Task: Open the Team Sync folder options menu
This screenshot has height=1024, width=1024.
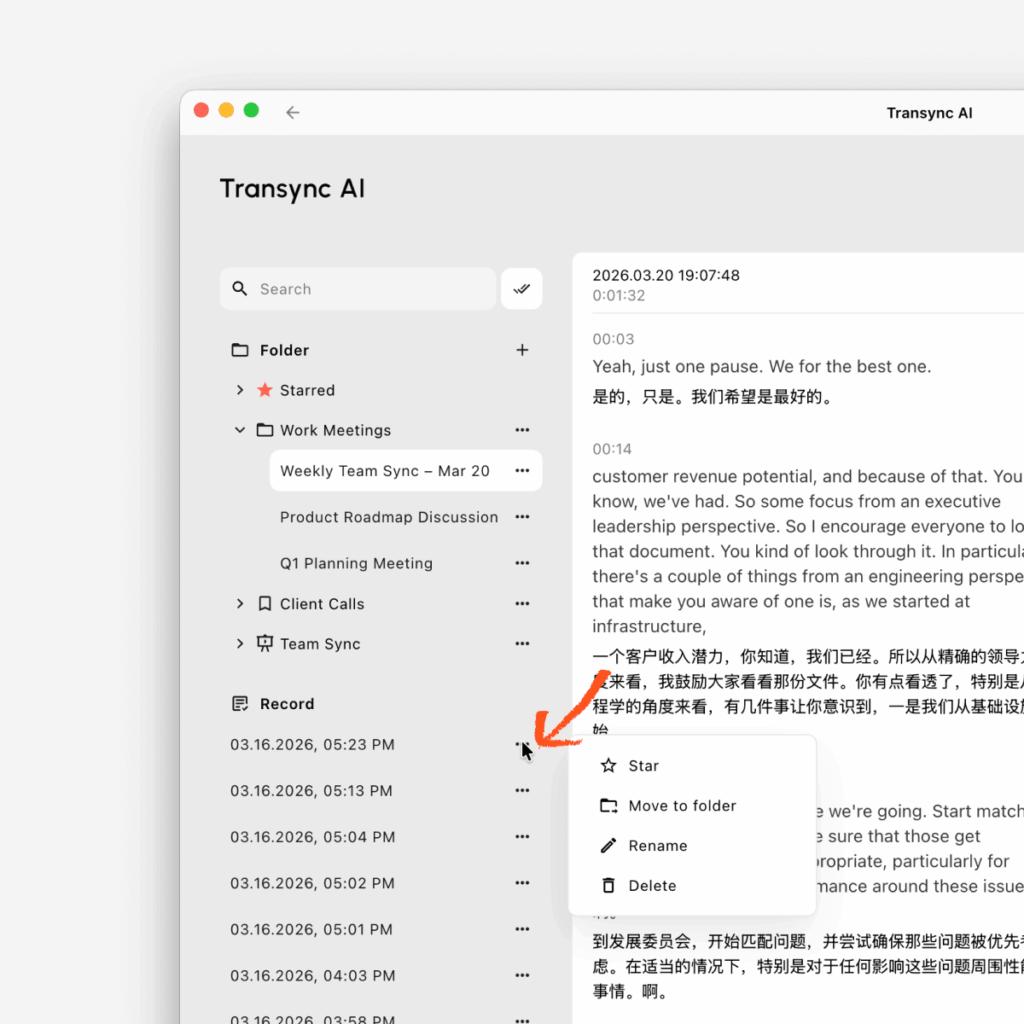Action: tap(522, 643)
